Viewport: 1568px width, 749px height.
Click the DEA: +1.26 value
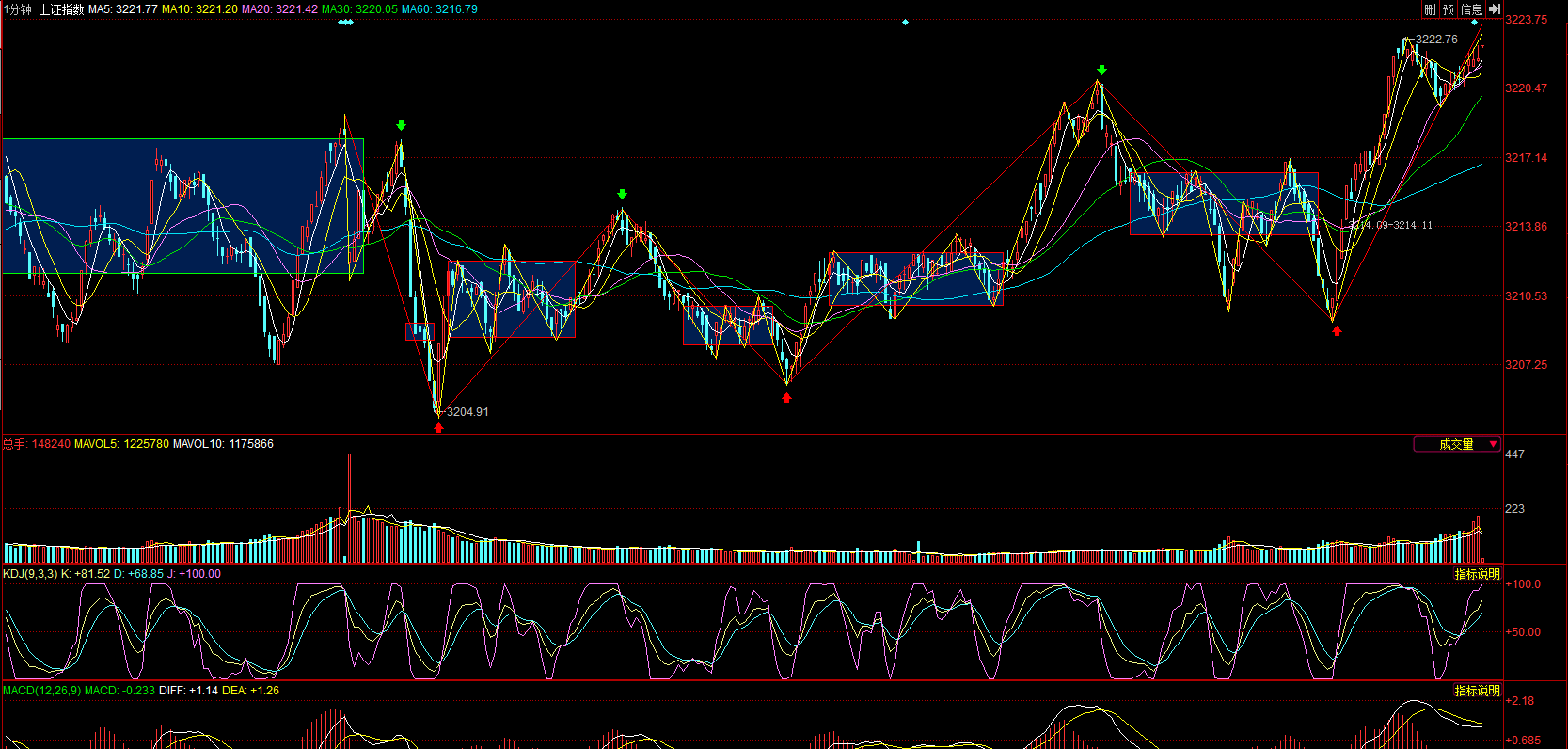point(250,691)
